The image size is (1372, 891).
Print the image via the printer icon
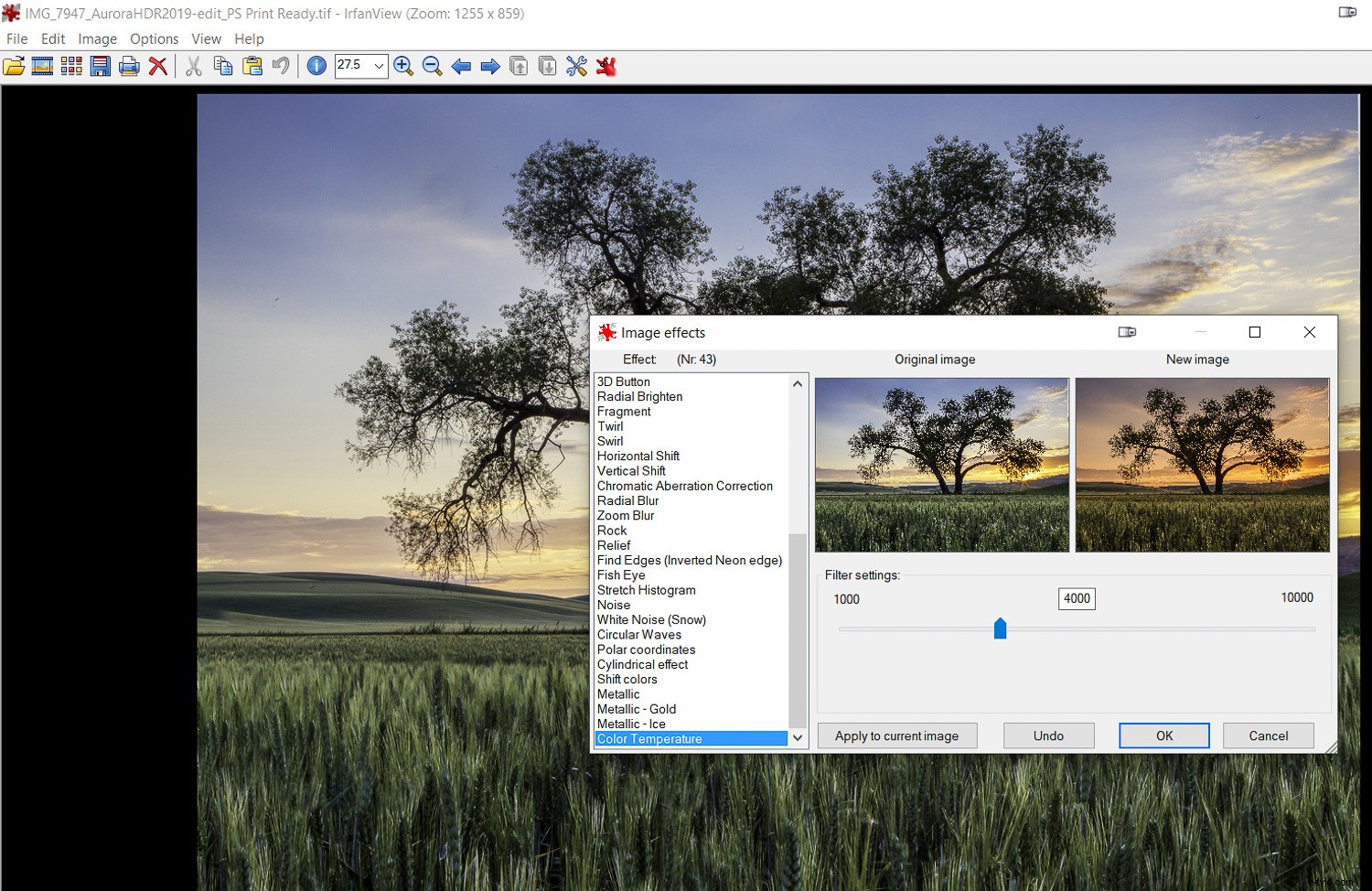point(129,65)
